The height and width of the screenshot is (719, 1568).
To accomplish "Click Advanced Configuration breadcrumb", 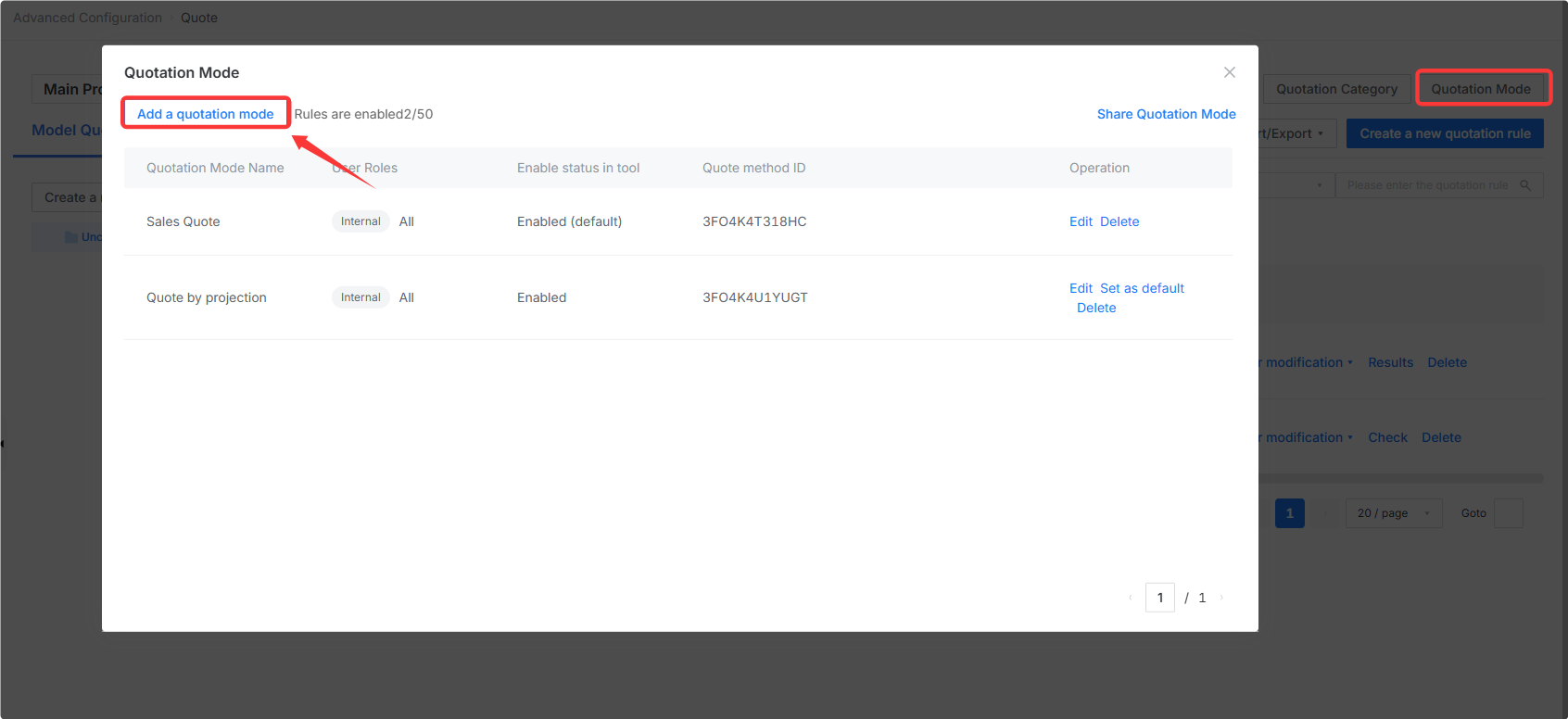I will [x=87, y=18].
